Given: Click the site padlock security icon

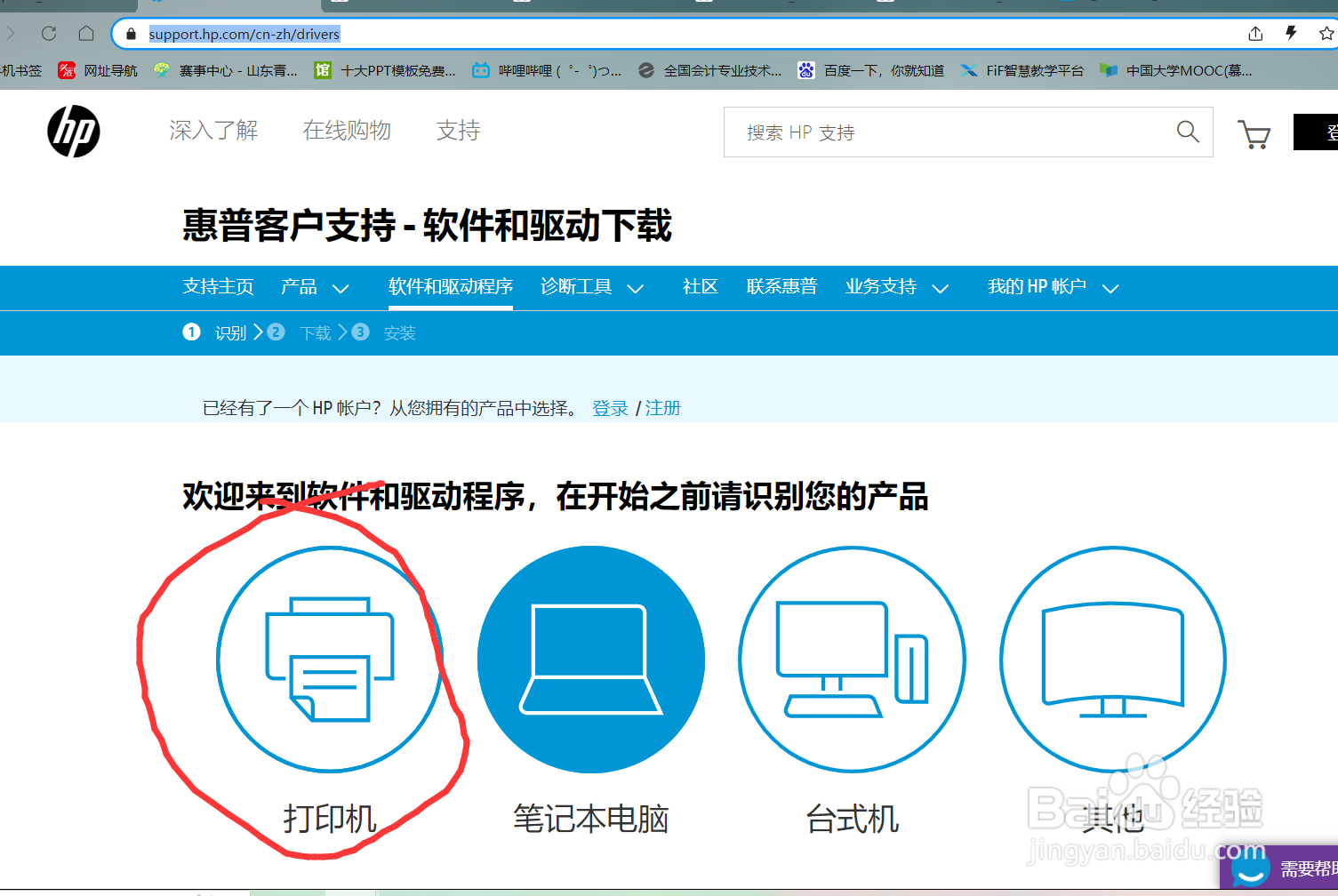Looking at the screenshot, I should [132, 34].
